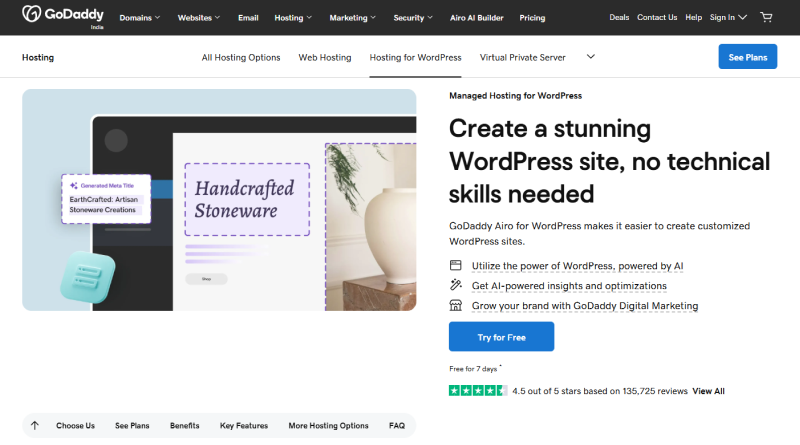Click the Try for Free button
The width and height of the screenshot is (800, 445).
[502, 336]
